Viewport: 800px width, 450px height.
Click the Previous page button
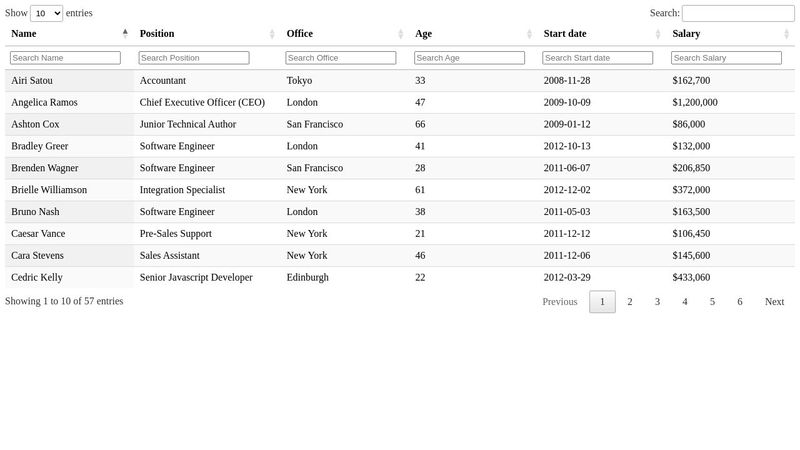(x=559, y=302)
